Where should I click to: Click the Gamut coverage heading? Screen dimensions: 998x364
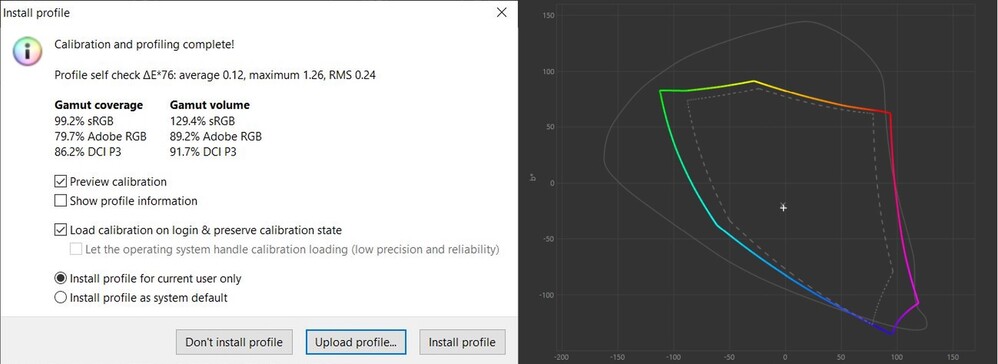[x=99, y=105]
